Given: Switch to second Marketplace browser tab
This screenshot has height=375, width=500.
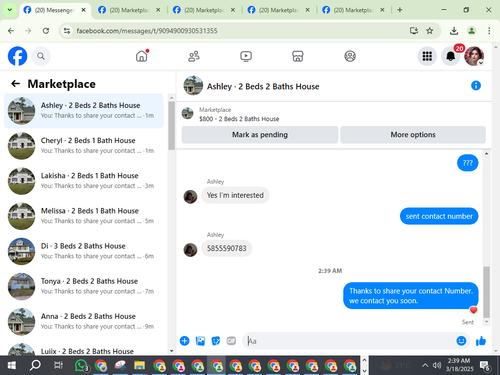Looking at the screenshot, I should coord(129,10).
